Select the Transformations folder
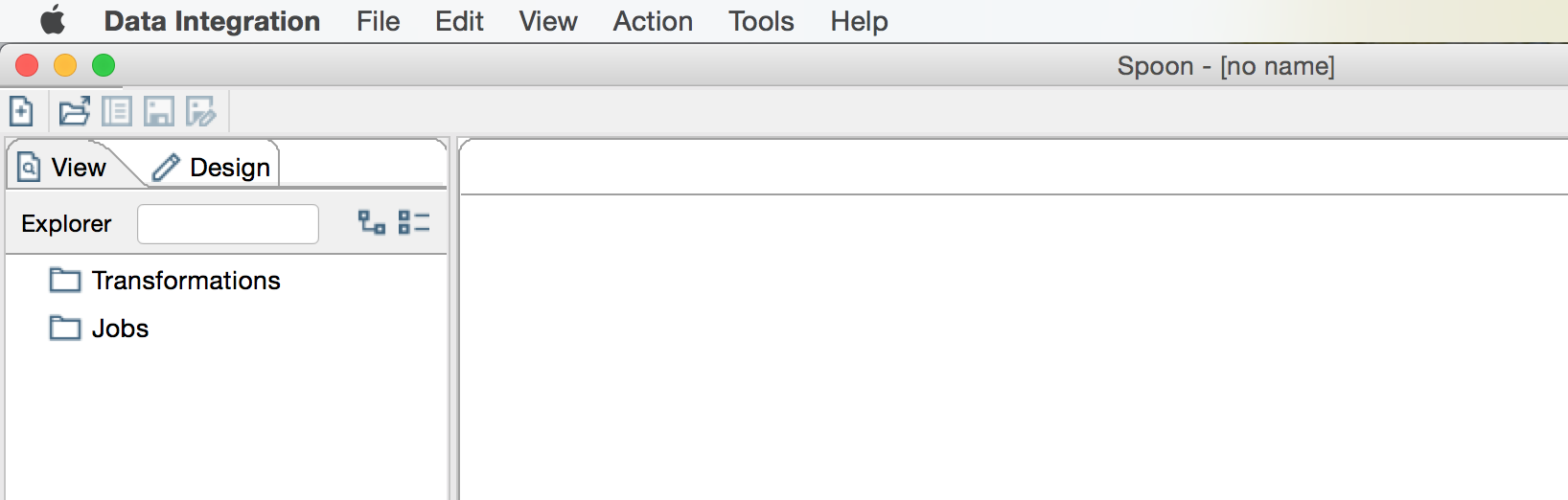1568x500 pixels. pyautogui.click(x=185, y=281)
